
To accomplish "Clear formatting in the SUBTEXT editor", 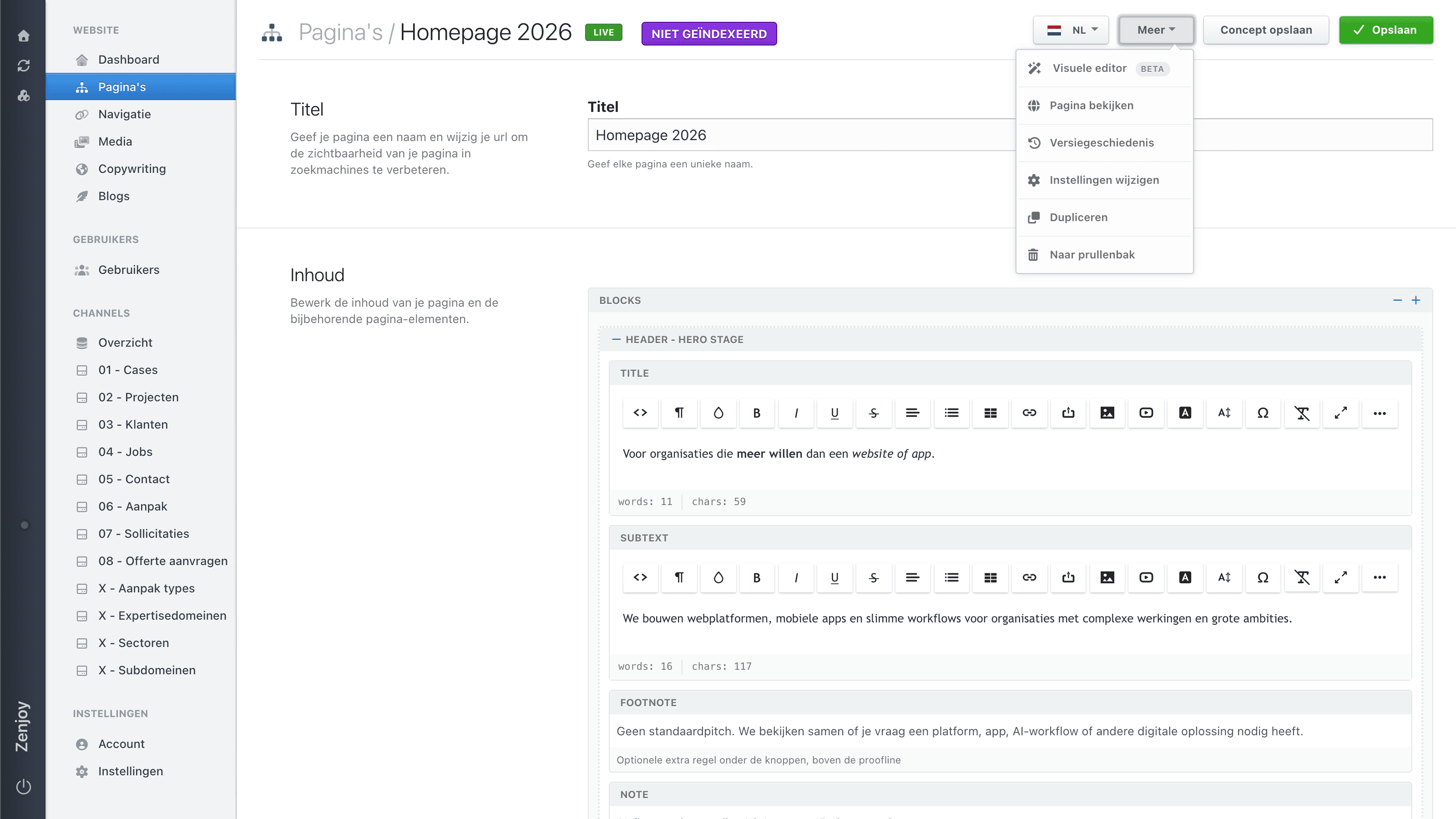I will coord(1302,577).
